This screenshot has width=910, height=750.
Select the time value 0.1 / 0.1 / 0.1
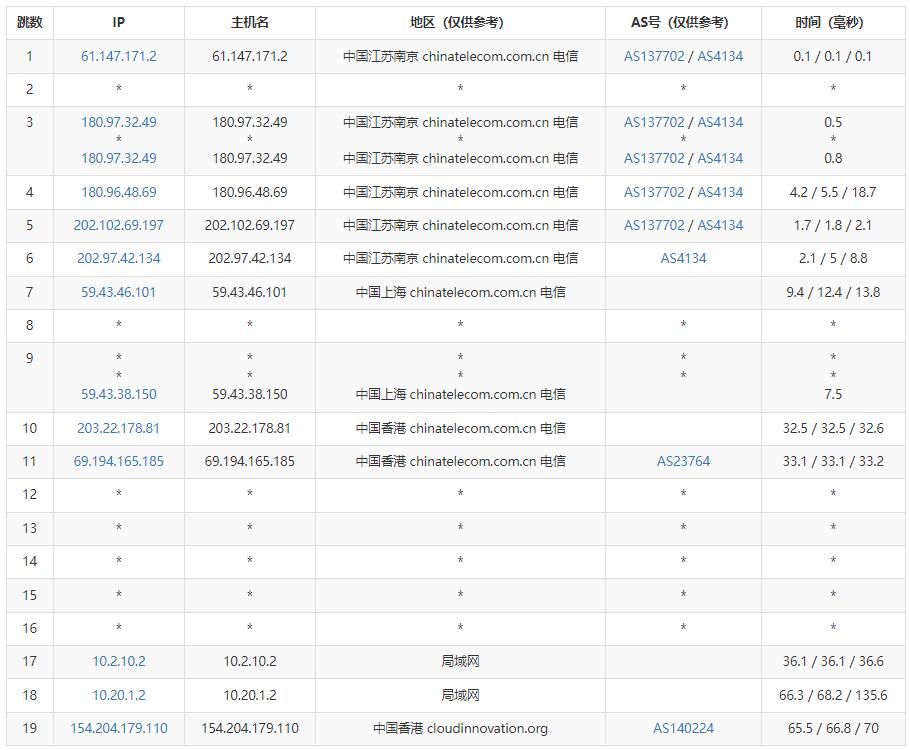click(833, 56)
